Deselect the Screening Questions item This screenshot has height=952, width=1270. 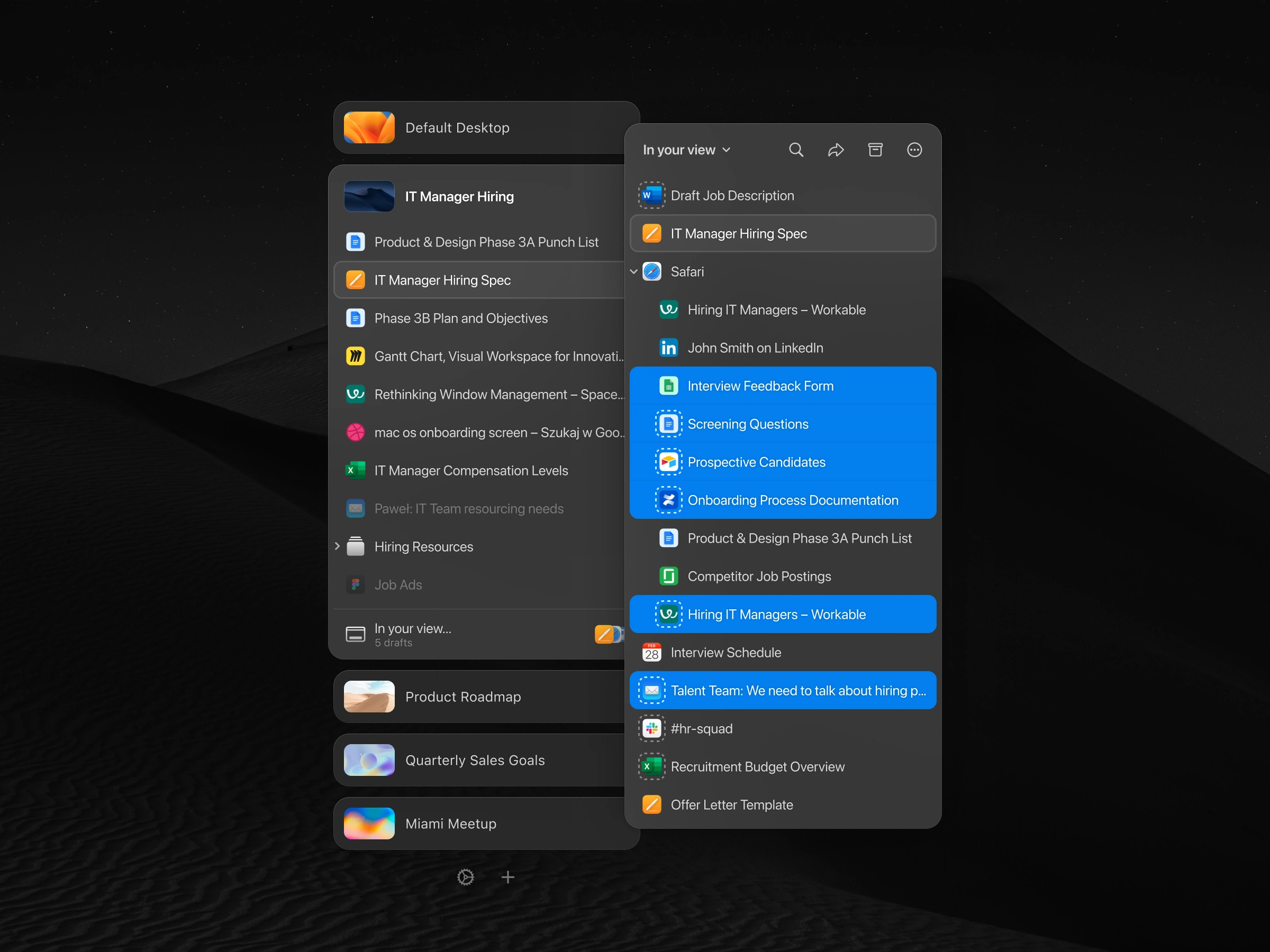pos(748,424)
